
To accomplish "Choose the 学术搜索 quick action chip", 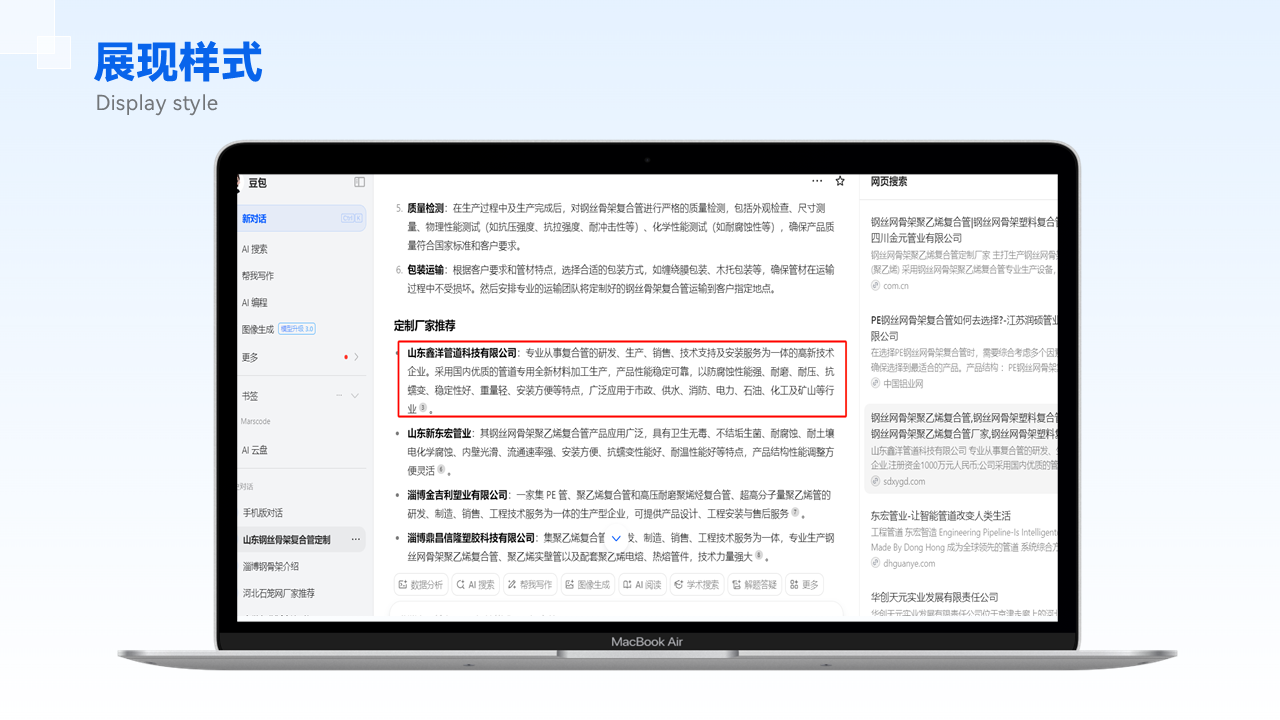I will 697,585.
